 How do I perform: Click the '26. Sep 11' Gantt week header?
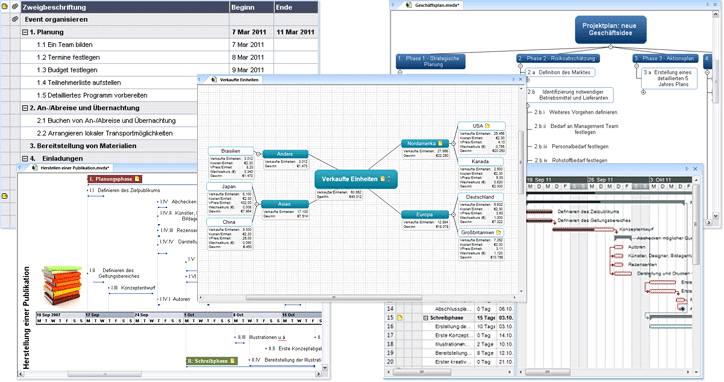[x=618, y=180]
